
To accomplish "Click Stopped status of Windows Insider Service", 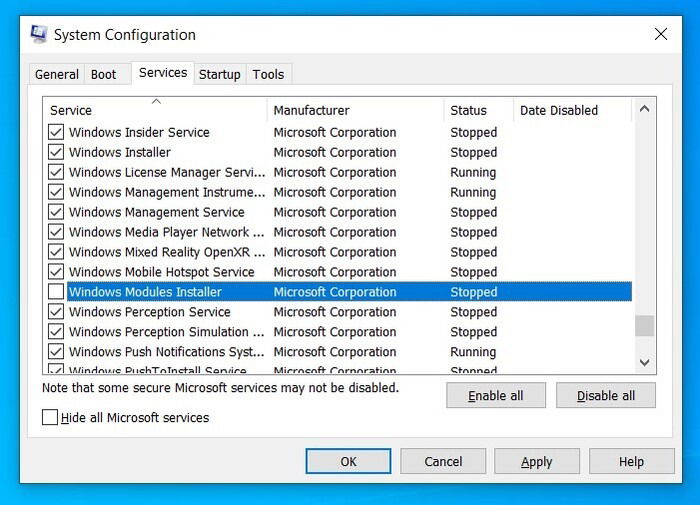I will [474, 133].
